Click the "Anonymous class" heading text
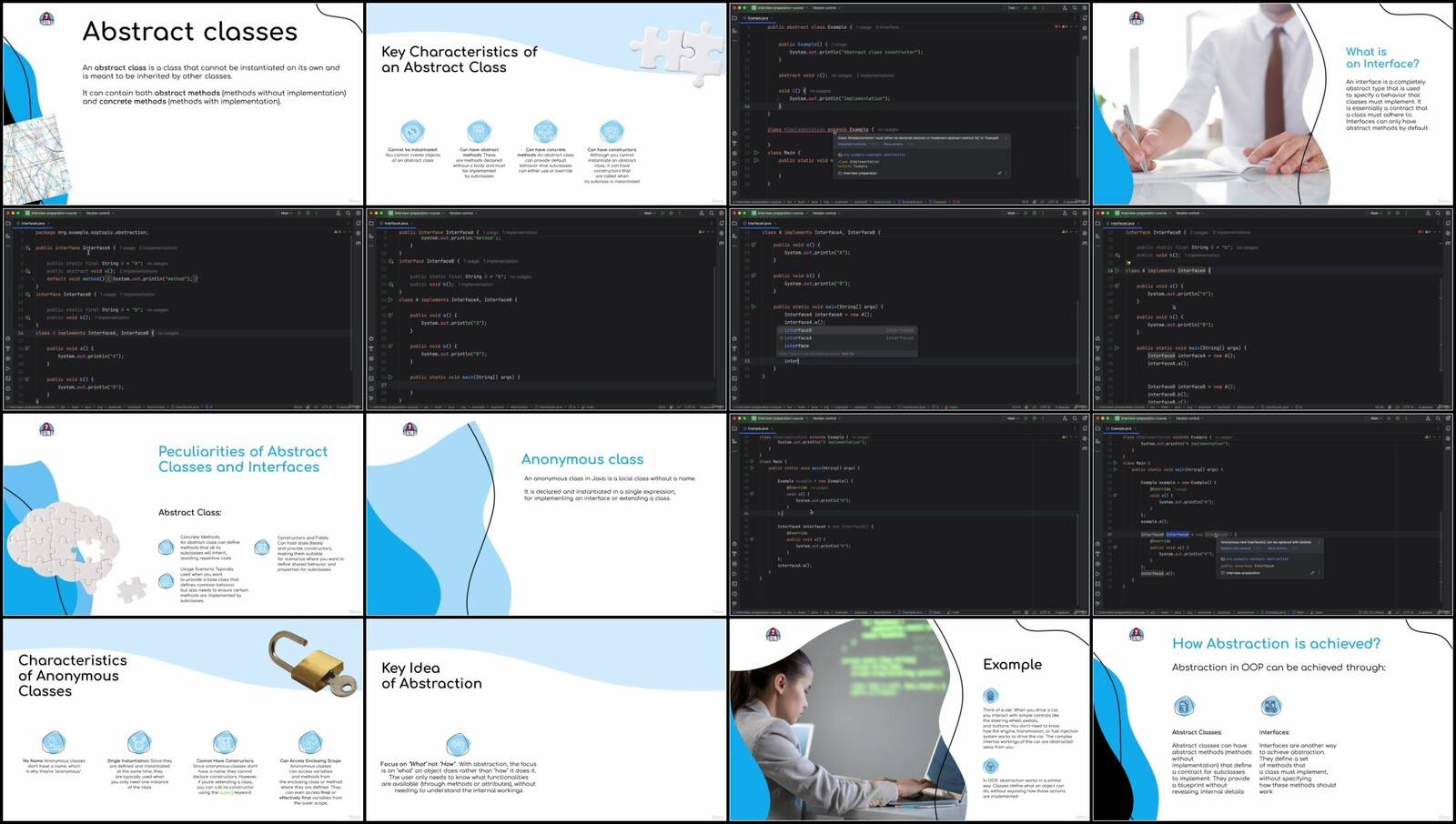This screenshot has height=824, width=1456. (582, 459)
